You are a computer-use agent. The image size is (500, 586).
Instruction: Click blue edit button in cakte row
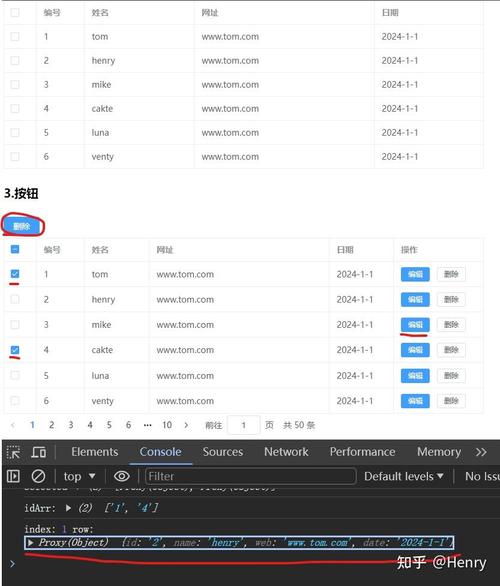coord(415,350)
